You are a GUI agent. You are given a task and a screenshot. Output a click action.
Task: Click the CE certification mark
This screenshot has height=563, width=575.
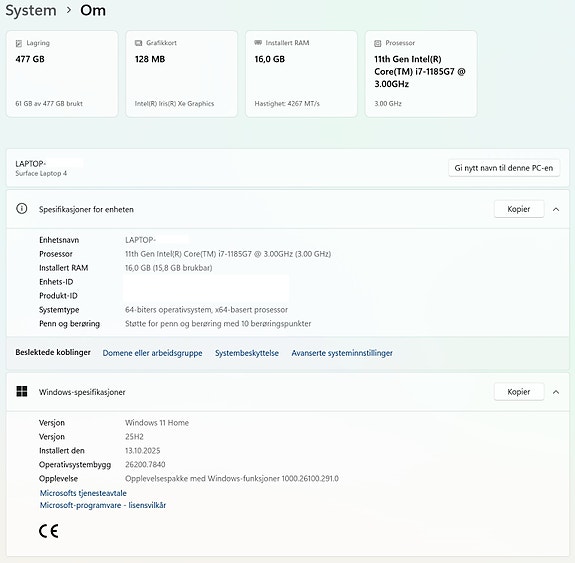[48, 531]
